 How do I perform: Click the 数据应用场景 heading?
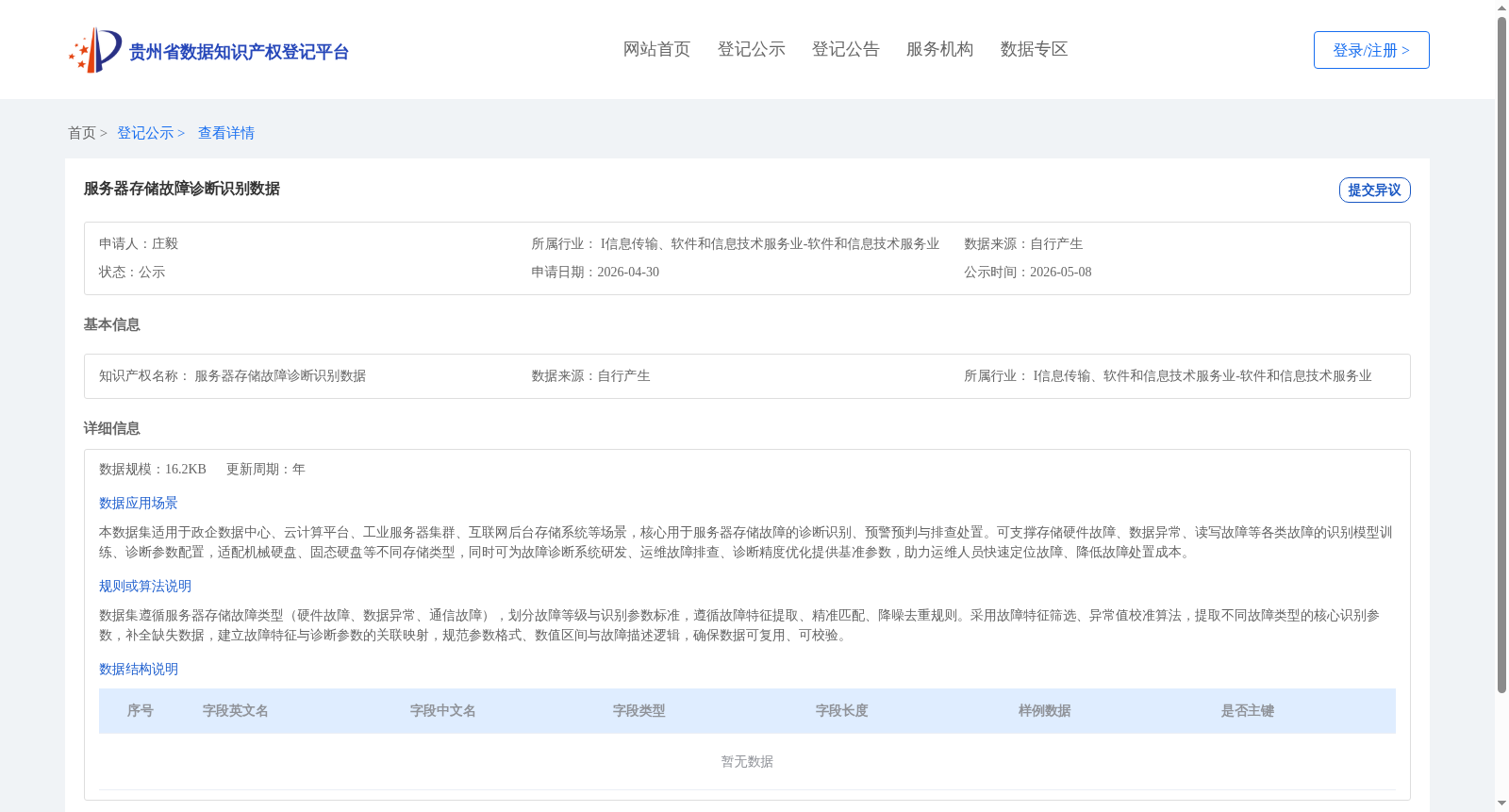[139, 503]
